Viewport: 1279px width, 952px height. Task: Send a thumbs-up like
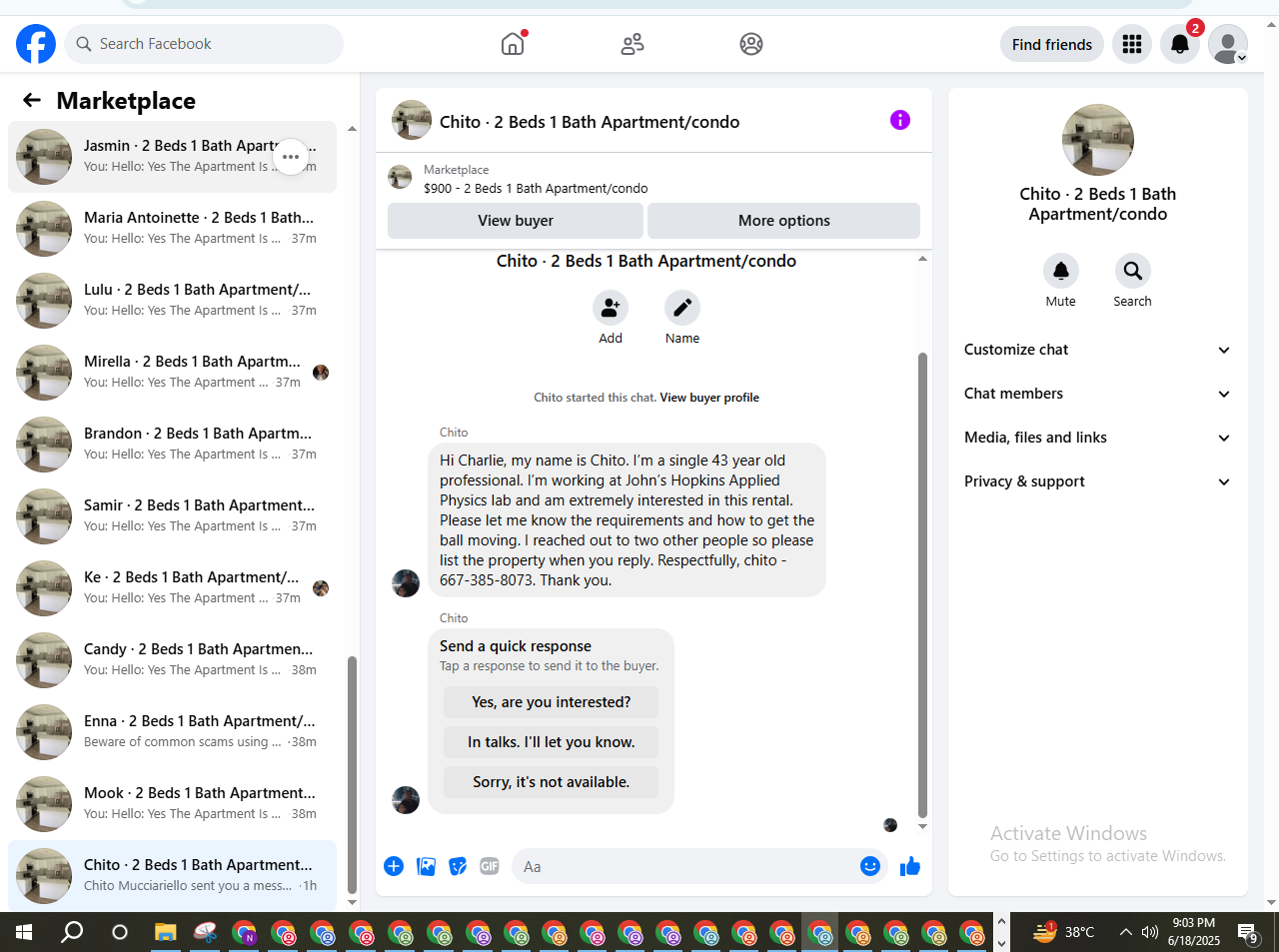click(x=910, y=866)
